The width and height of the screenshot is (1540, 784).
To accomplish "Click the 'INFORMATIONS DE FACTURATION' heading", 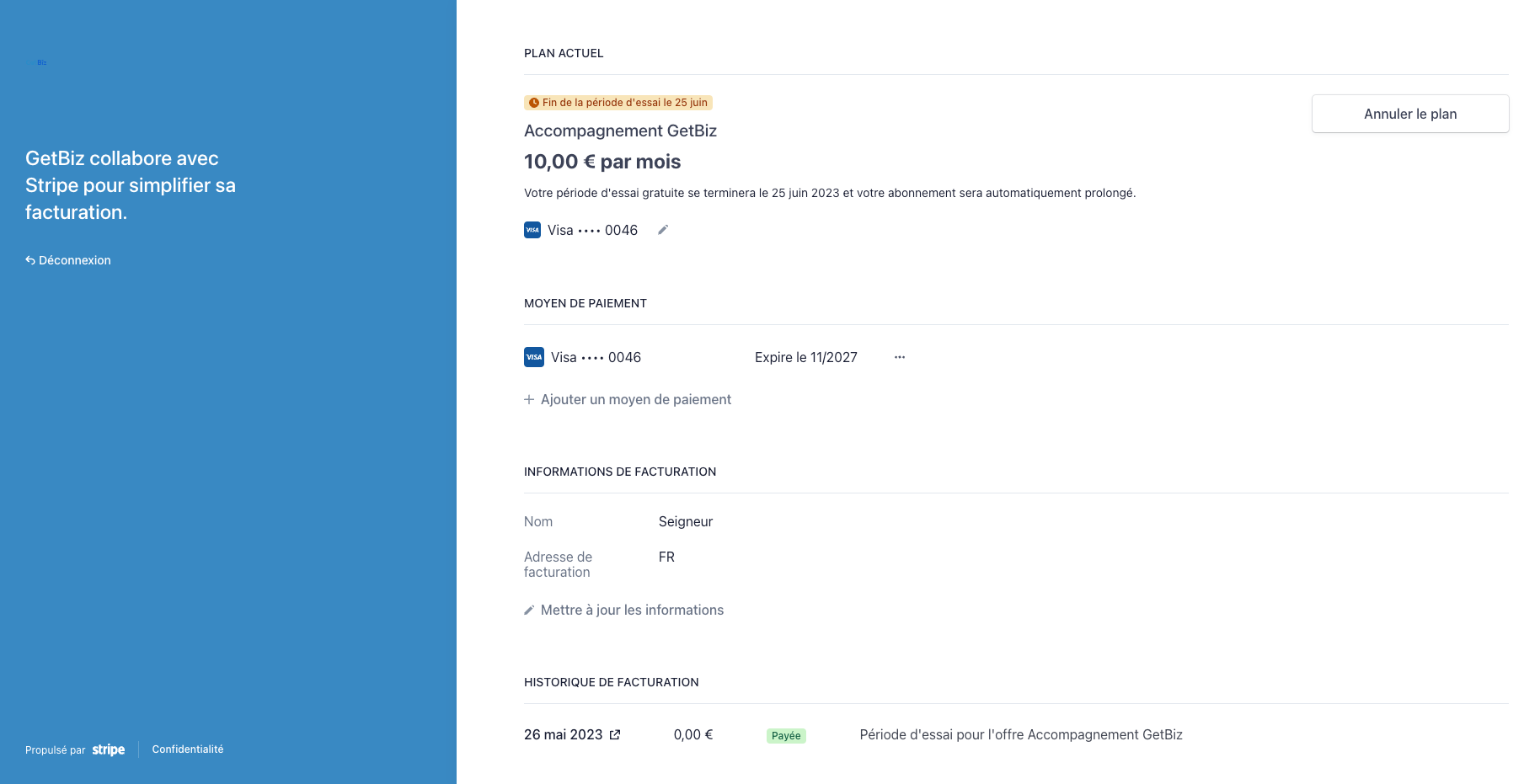I will (620, 472).
